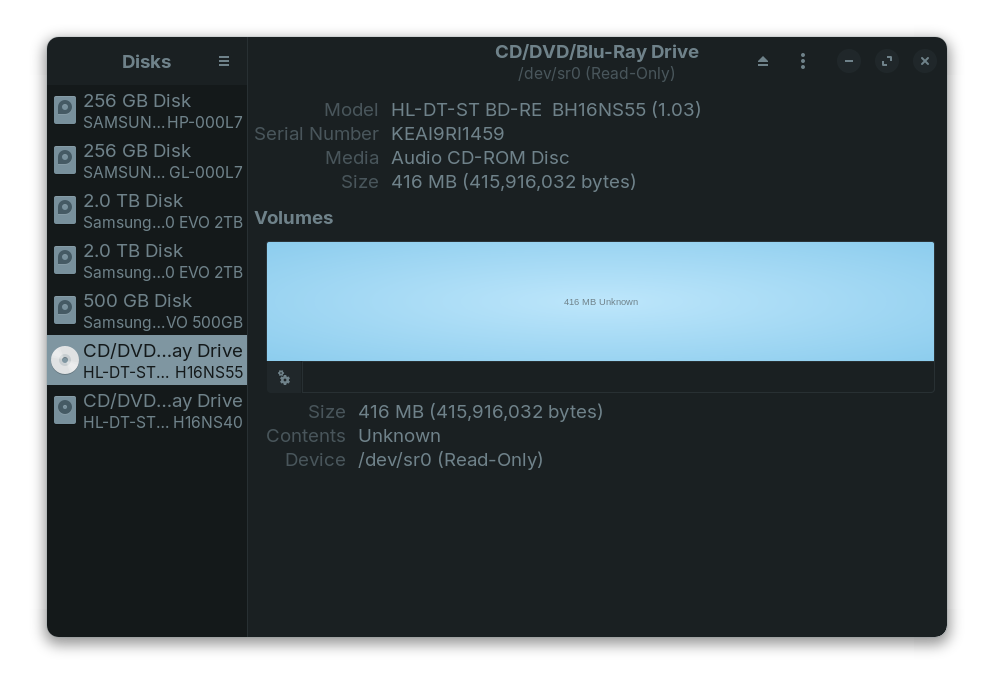Select the 416 MB Unknown volume block
994x694 pixels.
click(x=600, y=302)
